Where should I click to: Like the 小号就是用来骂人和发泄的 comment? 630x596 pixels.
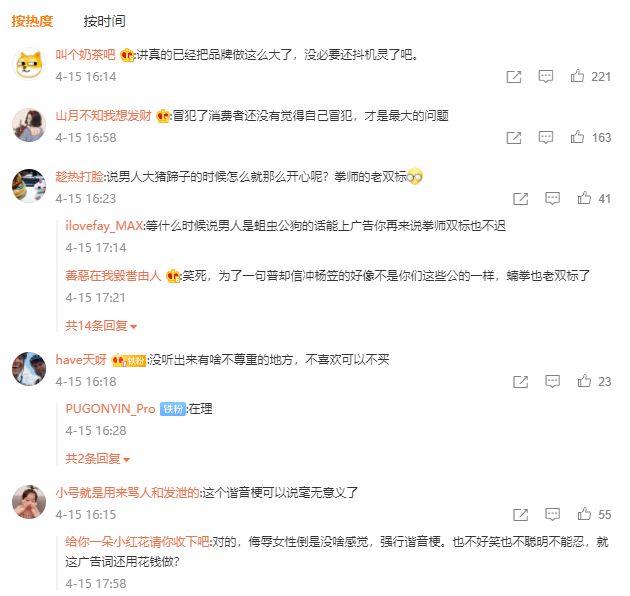point(584,514)
